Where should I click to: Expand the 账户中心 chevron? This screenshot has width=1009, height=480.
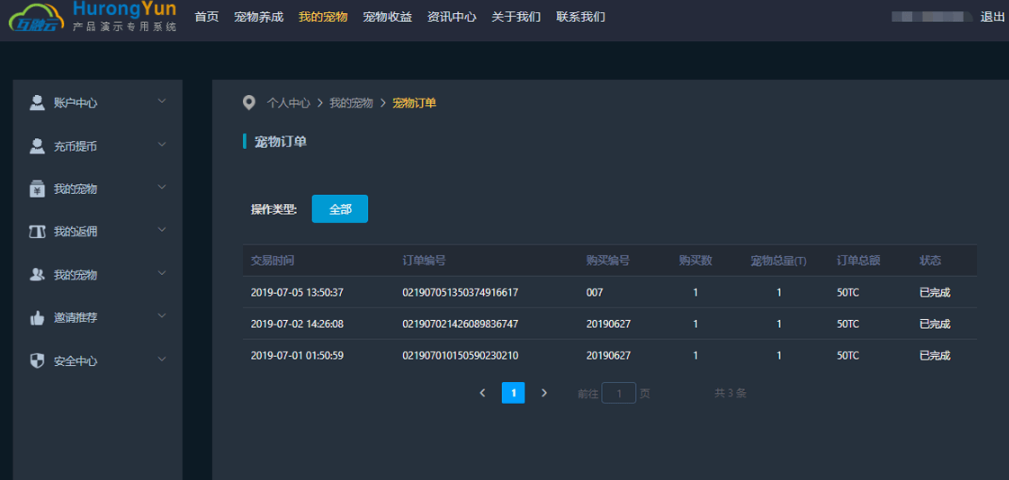point(162,101)
